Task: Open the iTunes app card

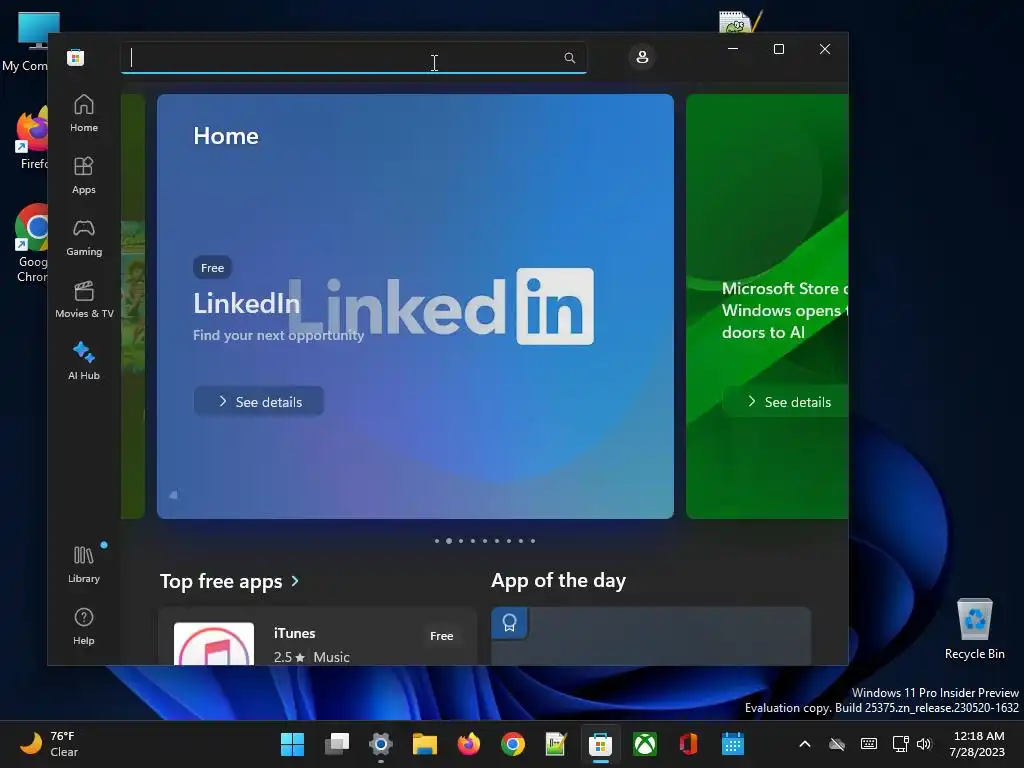Action: [317, 637]
